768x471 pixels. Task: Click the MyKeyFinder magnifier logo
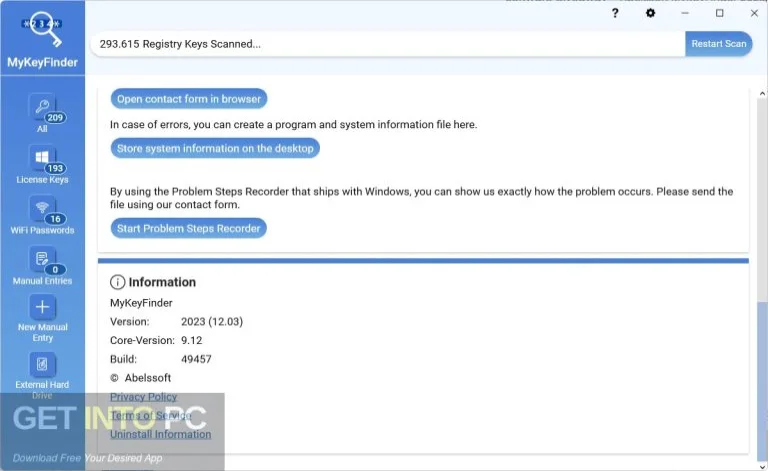coord(42,29)
